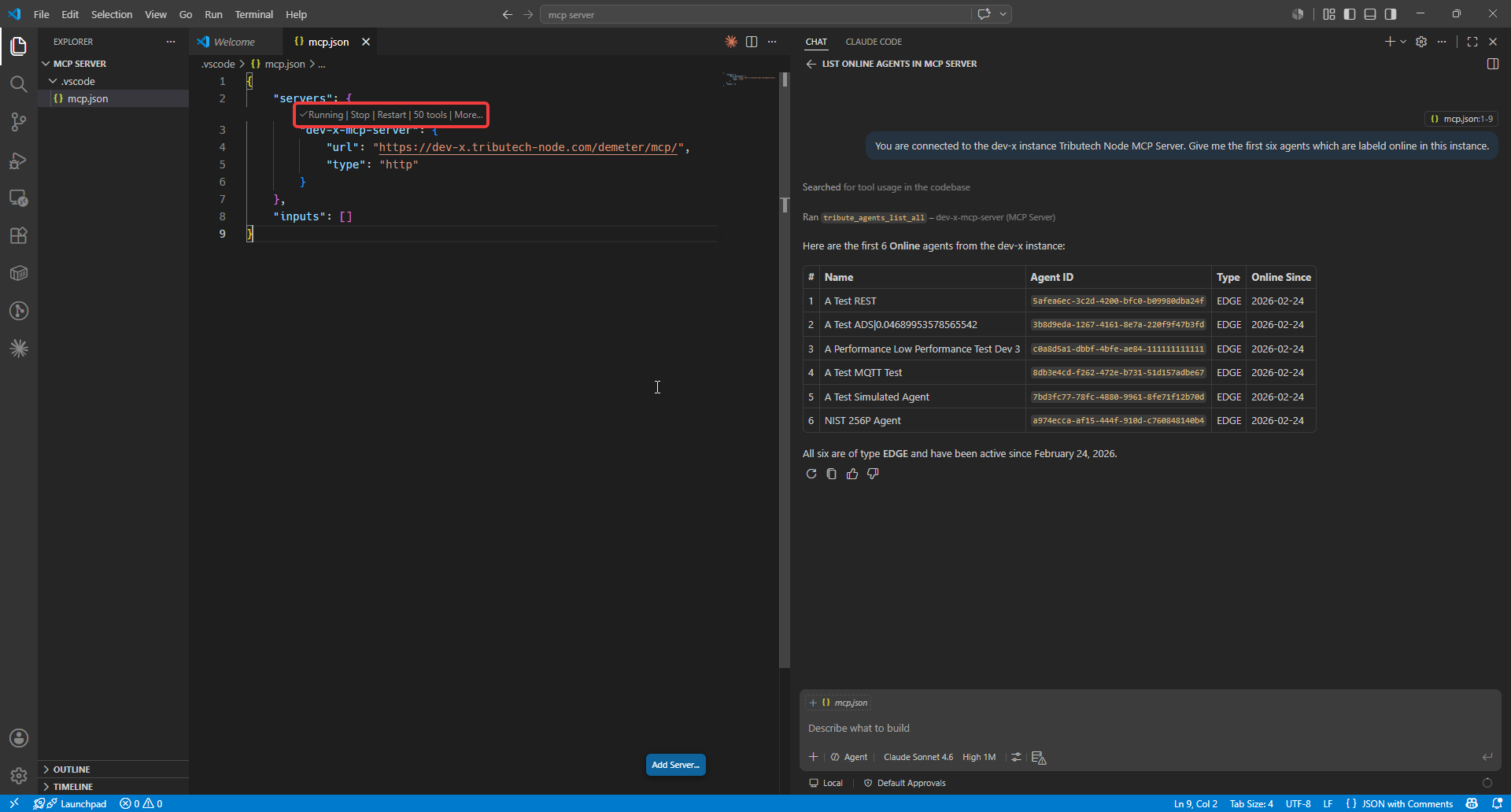The width and height of the screenshot is (1511, 812).
Task: Open Manage gear in activity bar
Action: click(x=19, y=776)
